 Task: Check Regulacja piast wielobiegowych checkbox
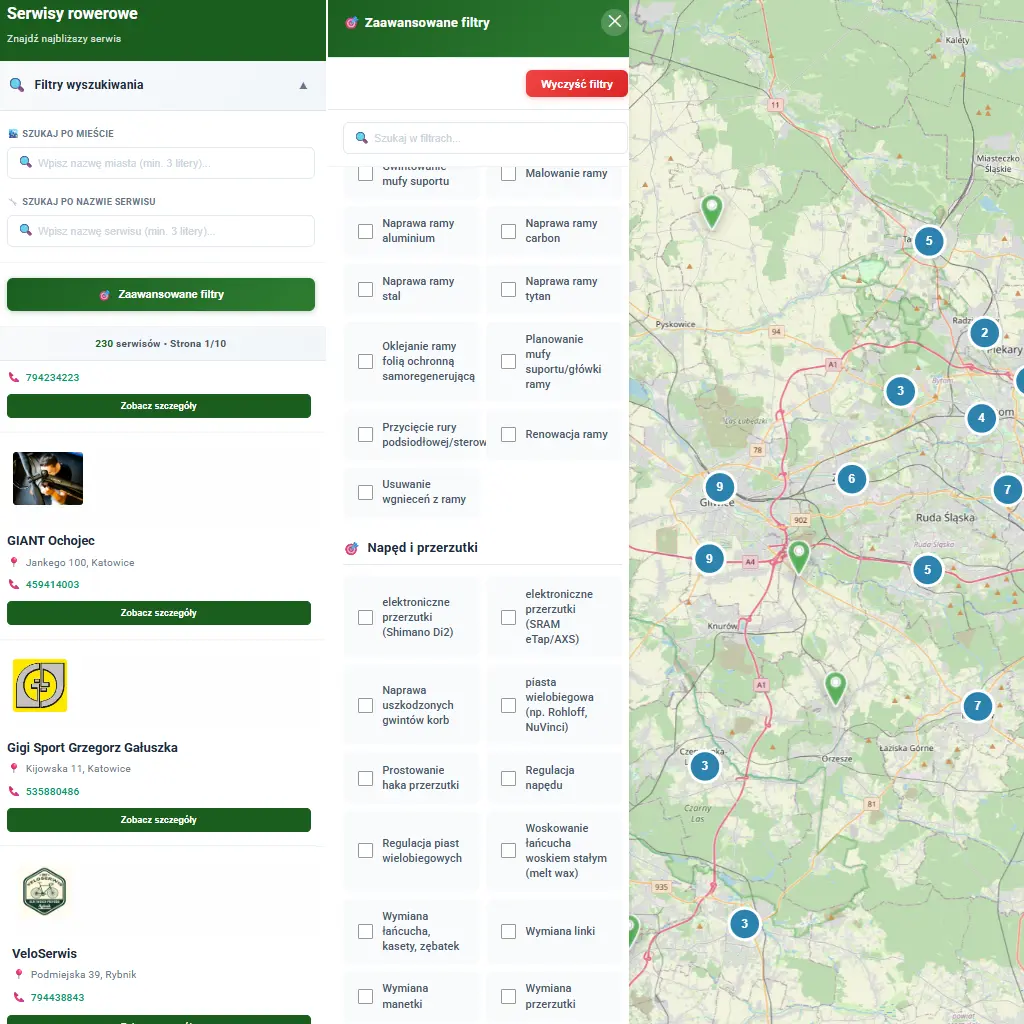tap(366, 850)
